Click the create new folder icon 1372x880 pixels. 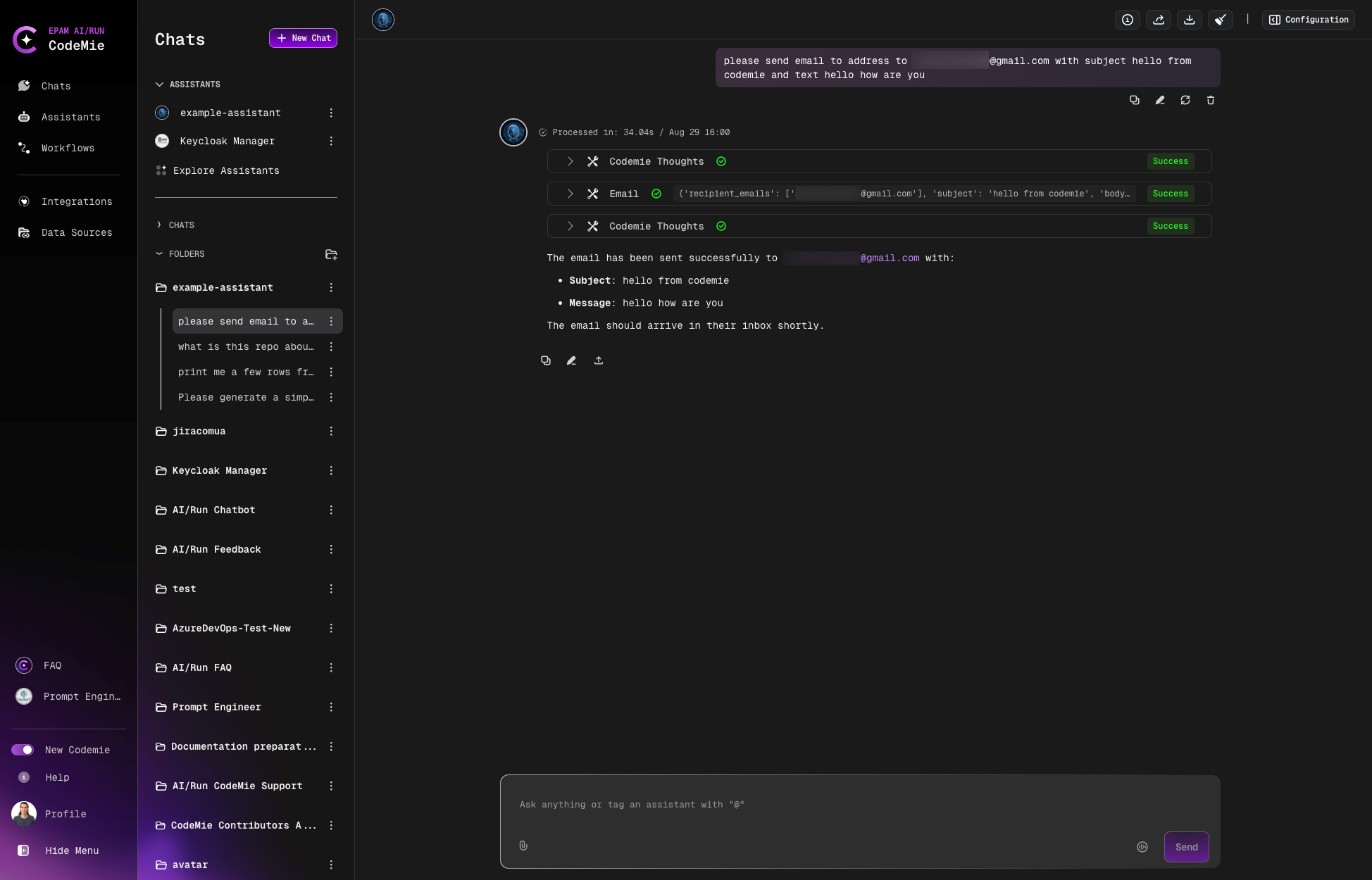coord(331,254)
